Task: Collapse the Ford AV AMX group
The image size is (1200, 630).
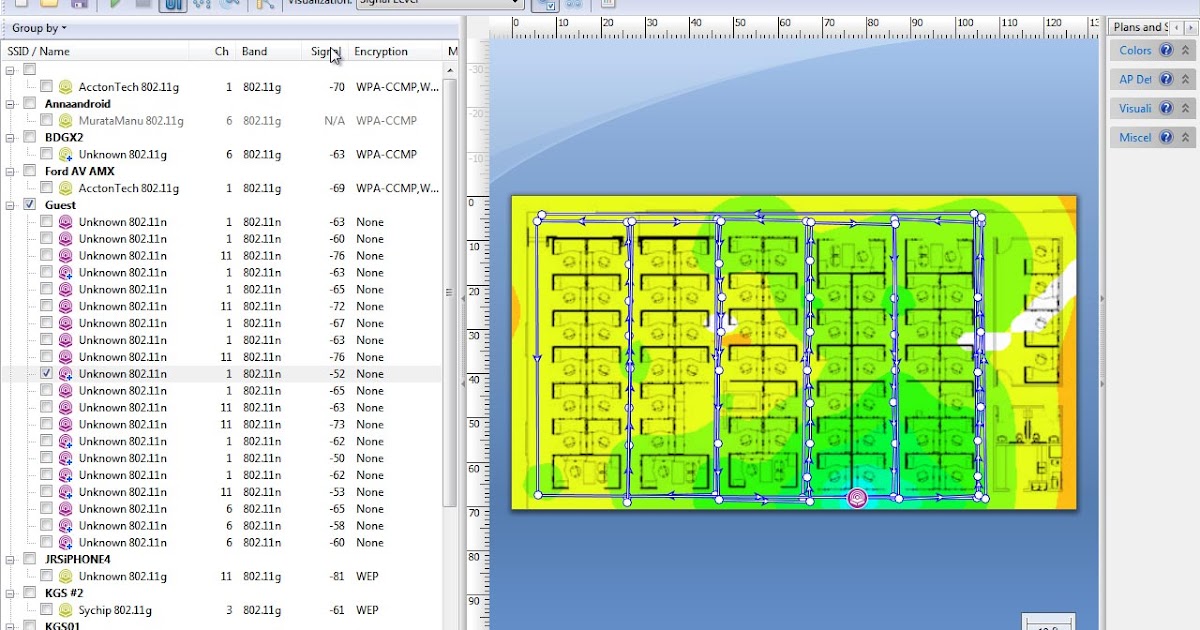Action: [x=11, y=171]
